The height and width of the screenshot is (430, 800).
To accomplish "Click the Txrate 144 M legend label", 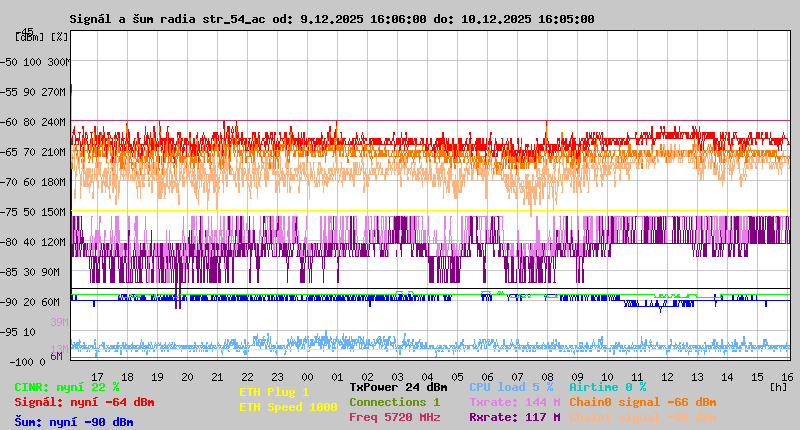I will (511, 402).
